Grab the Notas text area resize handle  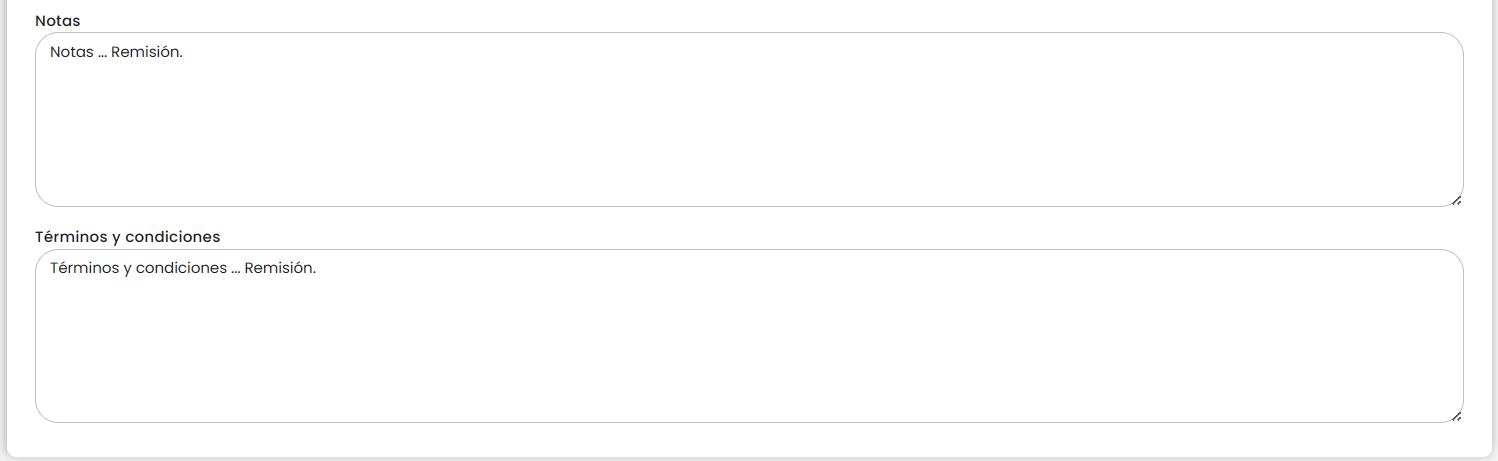(x=1456, y=200)
